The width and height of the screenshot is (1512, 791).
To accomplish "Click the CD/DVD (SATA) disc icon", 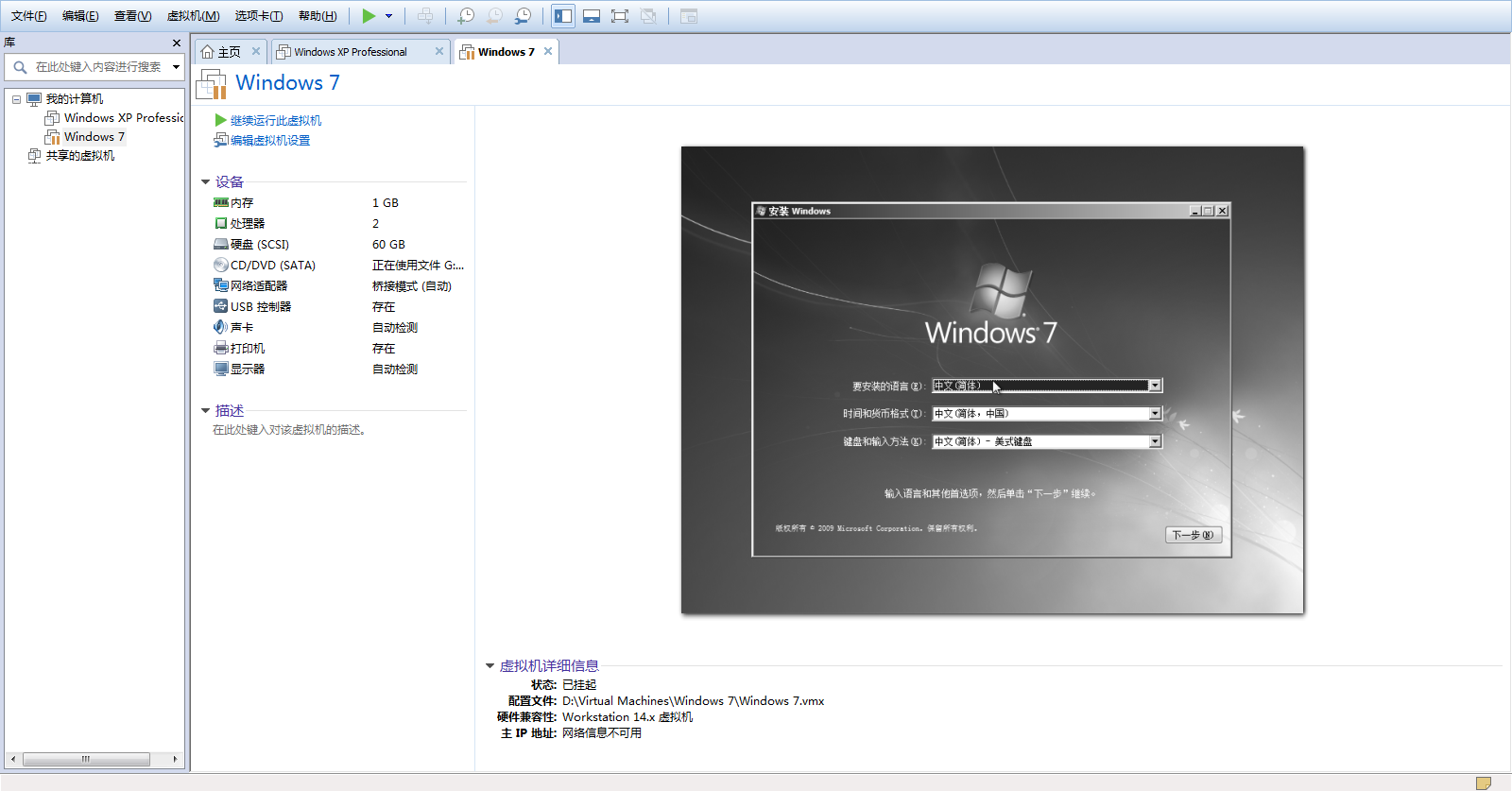I will point(220,266).
